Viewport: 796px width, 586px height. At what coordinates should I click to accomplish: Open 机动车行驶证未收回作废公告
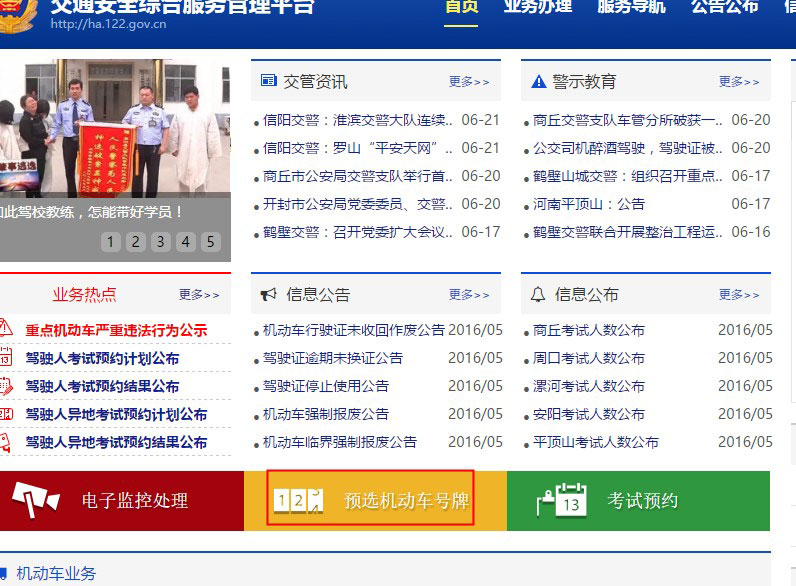pos(354,330)
